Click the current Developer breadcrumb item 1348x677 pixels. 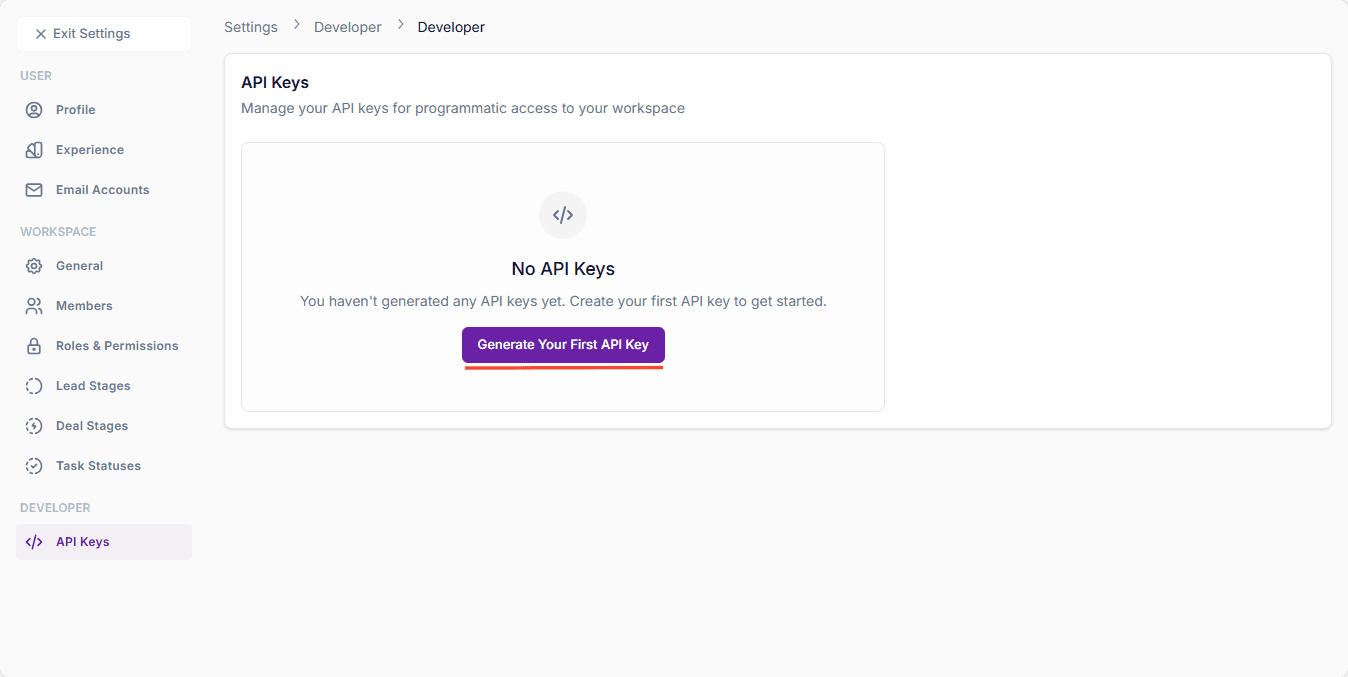click(451, 26)
